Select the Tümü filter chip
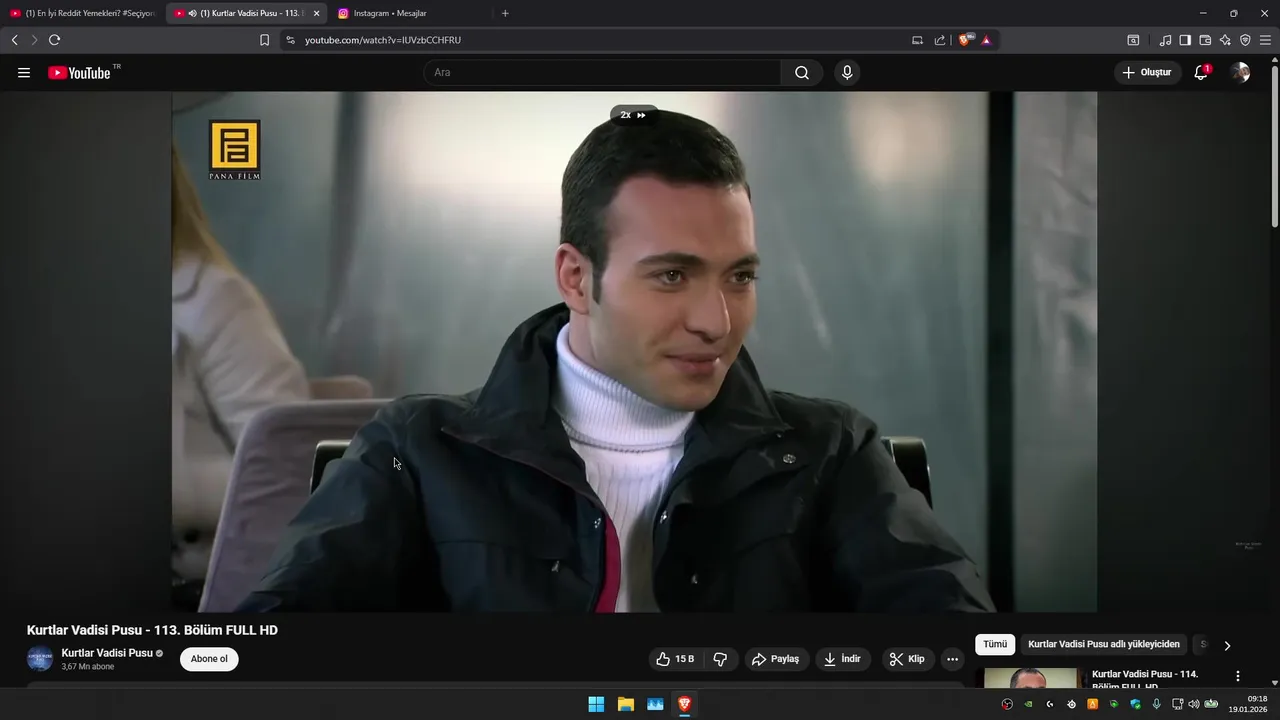This screenshot has width=1280, height=720. 995,645
